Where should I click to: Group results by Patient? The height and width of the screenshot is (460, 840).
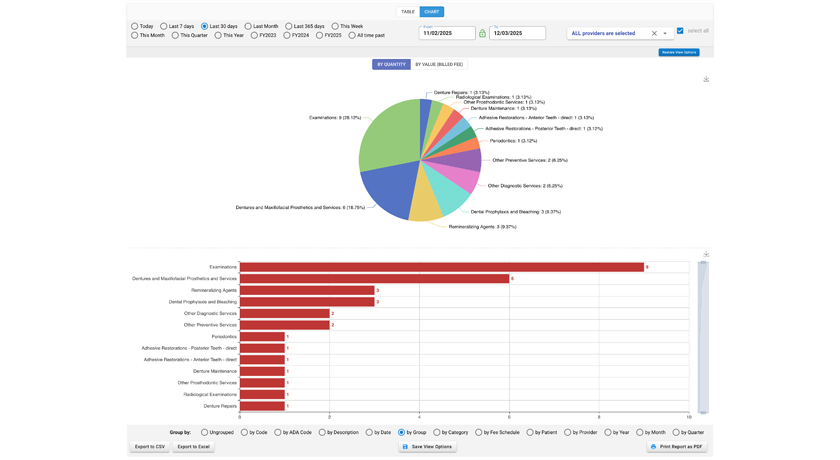click(530, 432)
